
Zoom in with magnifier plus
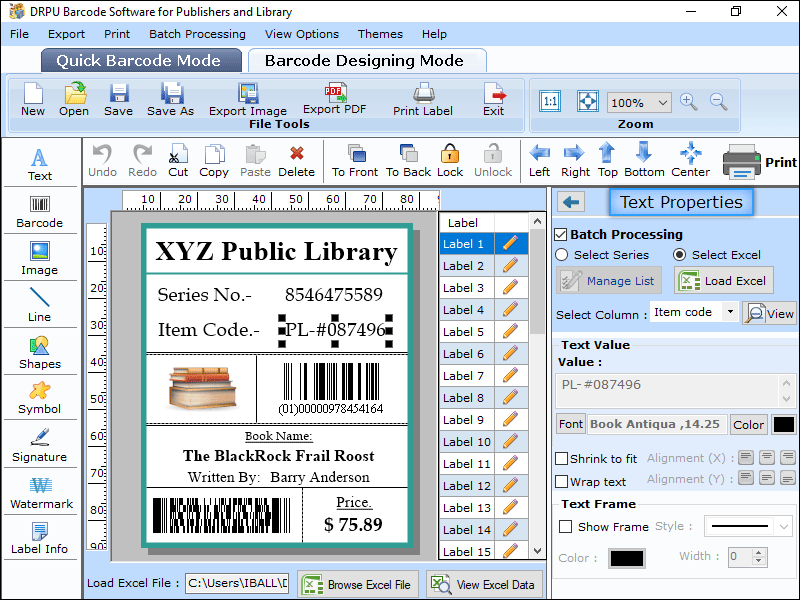(x=688, y=102)
